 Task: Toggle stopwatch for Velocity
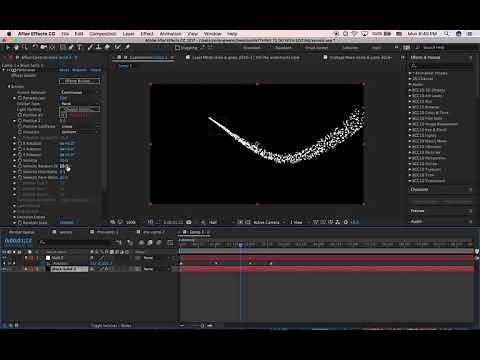(x=20, y=160)
